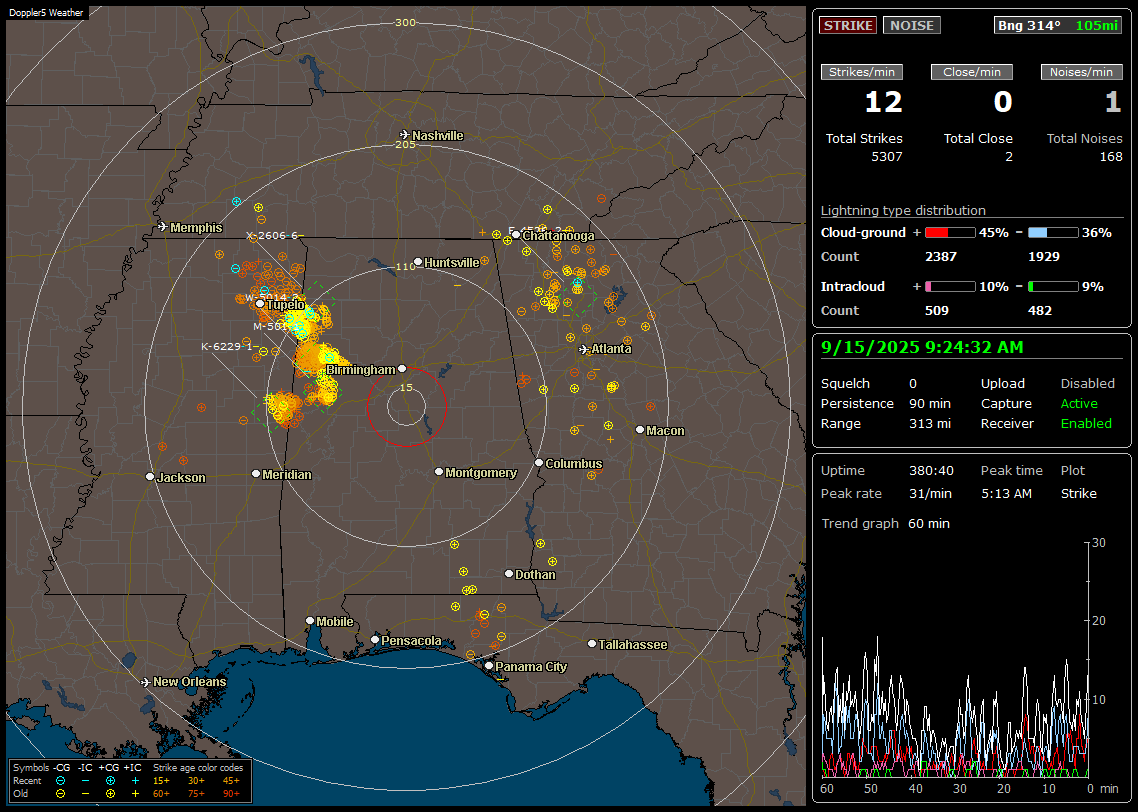Select the Noises/min label button
Image resolution: width=1138 pixels, height=812 pixels.
(1081, 72)
